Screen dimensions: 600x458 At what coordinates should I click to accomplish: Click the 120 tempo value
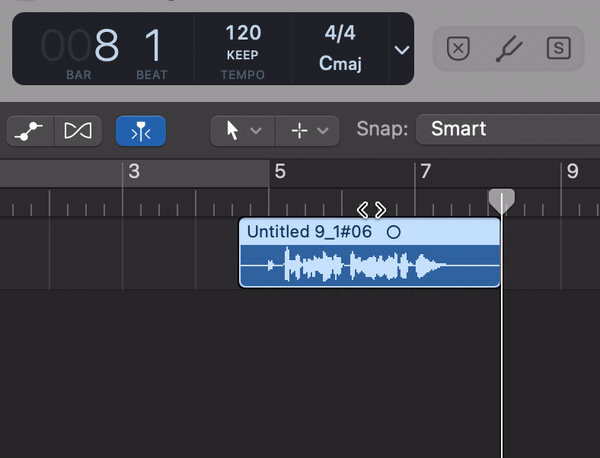(x=243, y=33)
